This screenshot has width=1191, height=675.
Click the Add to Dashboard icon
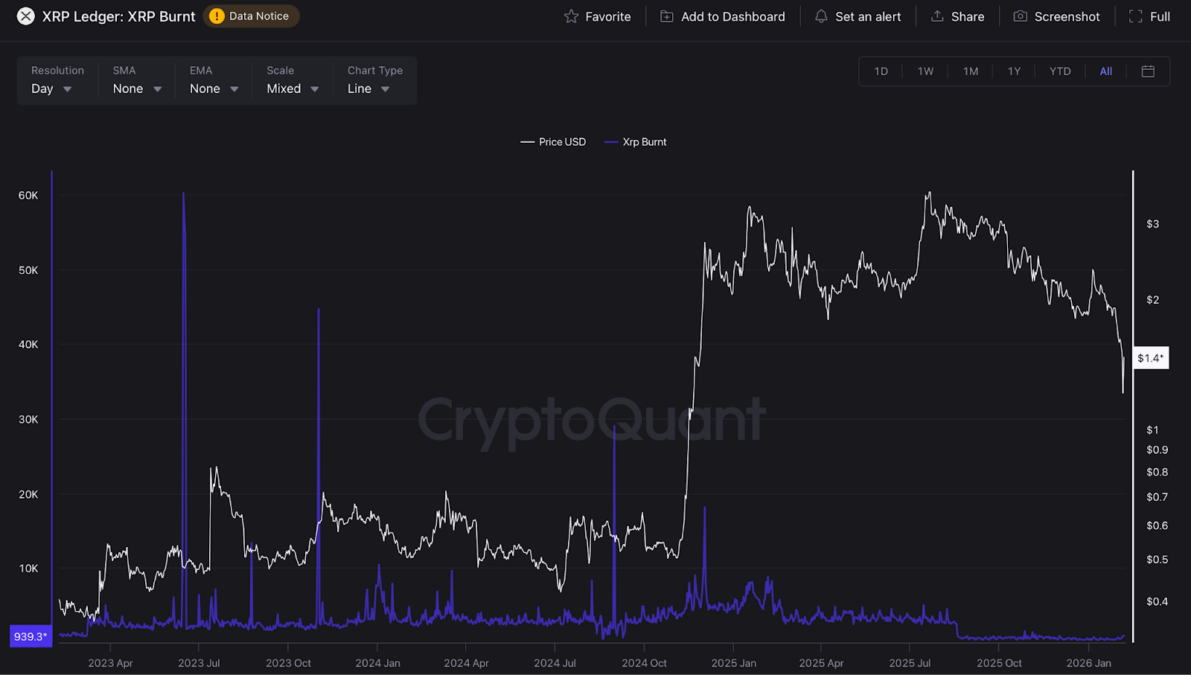coord(667,16)
